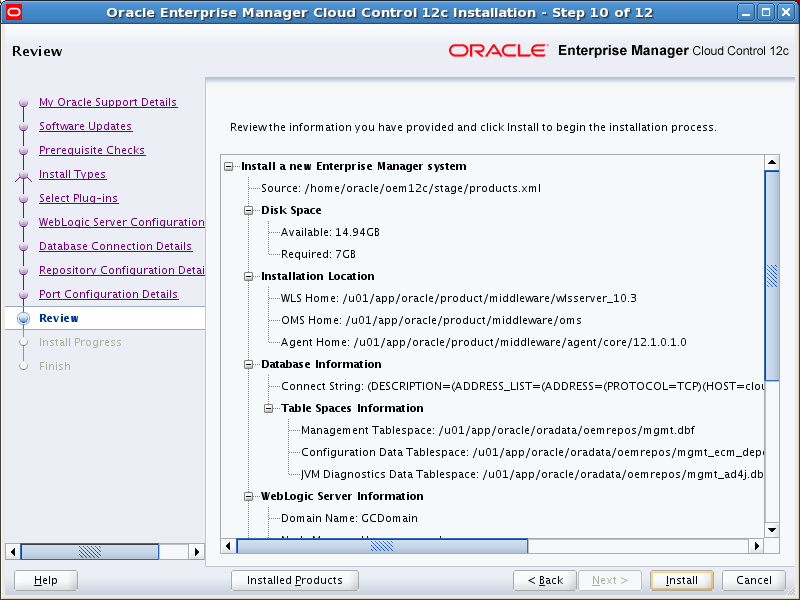This screenshot has width=800, height=600.
Task: Select the Domain Name: GCDomain row
Action: point(349,518)
